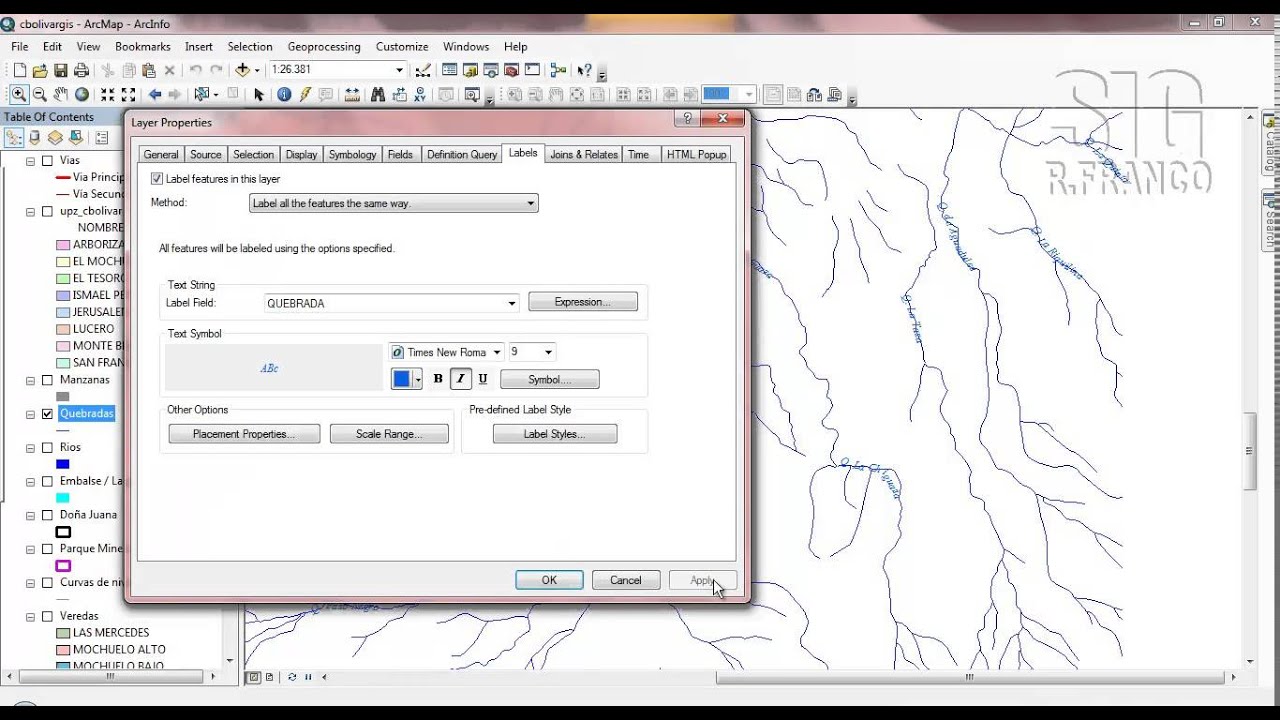Viewport: 1280px width, 720px height.
Task: Click the Save diskette icon
Action: tap(61, 70)
